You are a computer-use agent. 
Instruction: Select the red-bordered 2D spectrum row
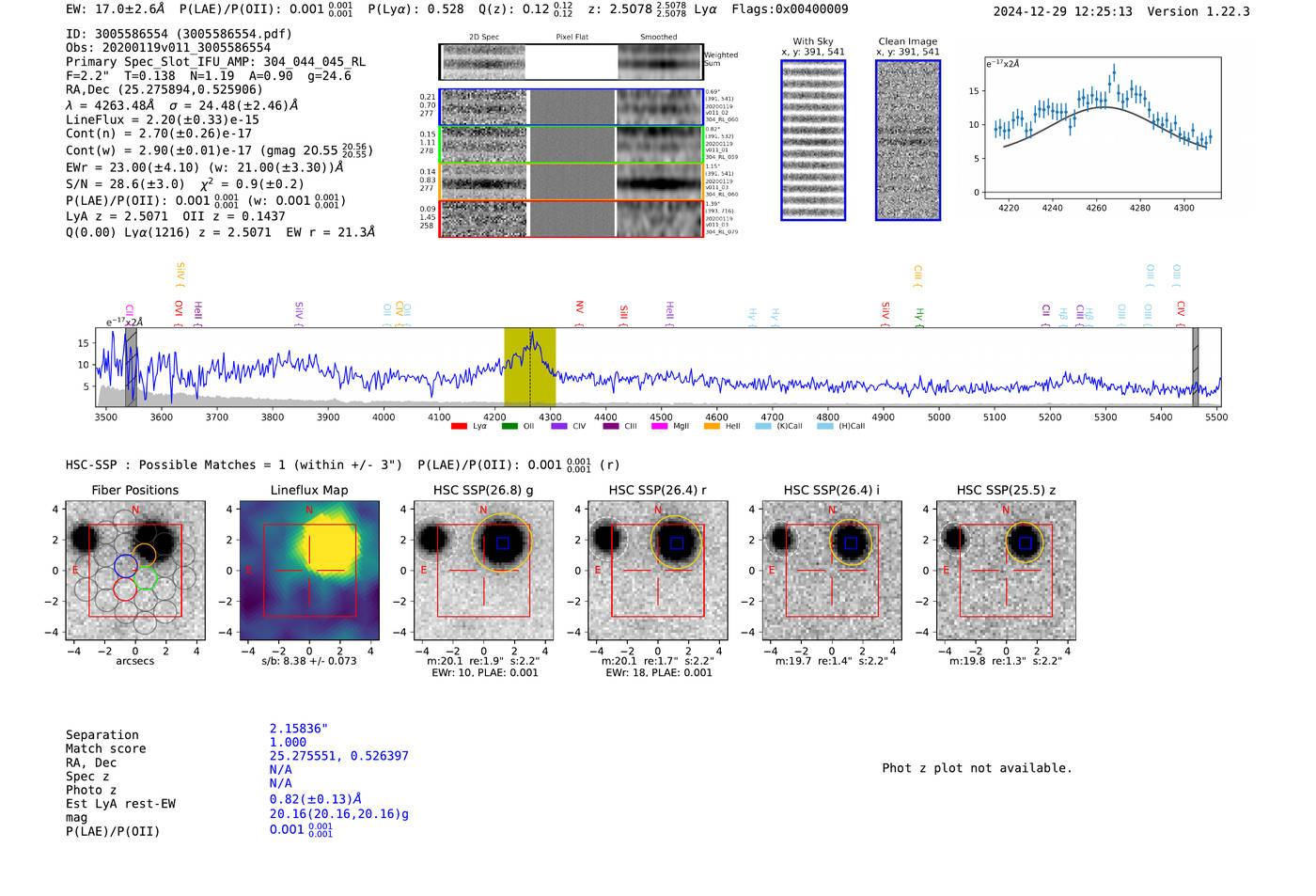[572, 219]
